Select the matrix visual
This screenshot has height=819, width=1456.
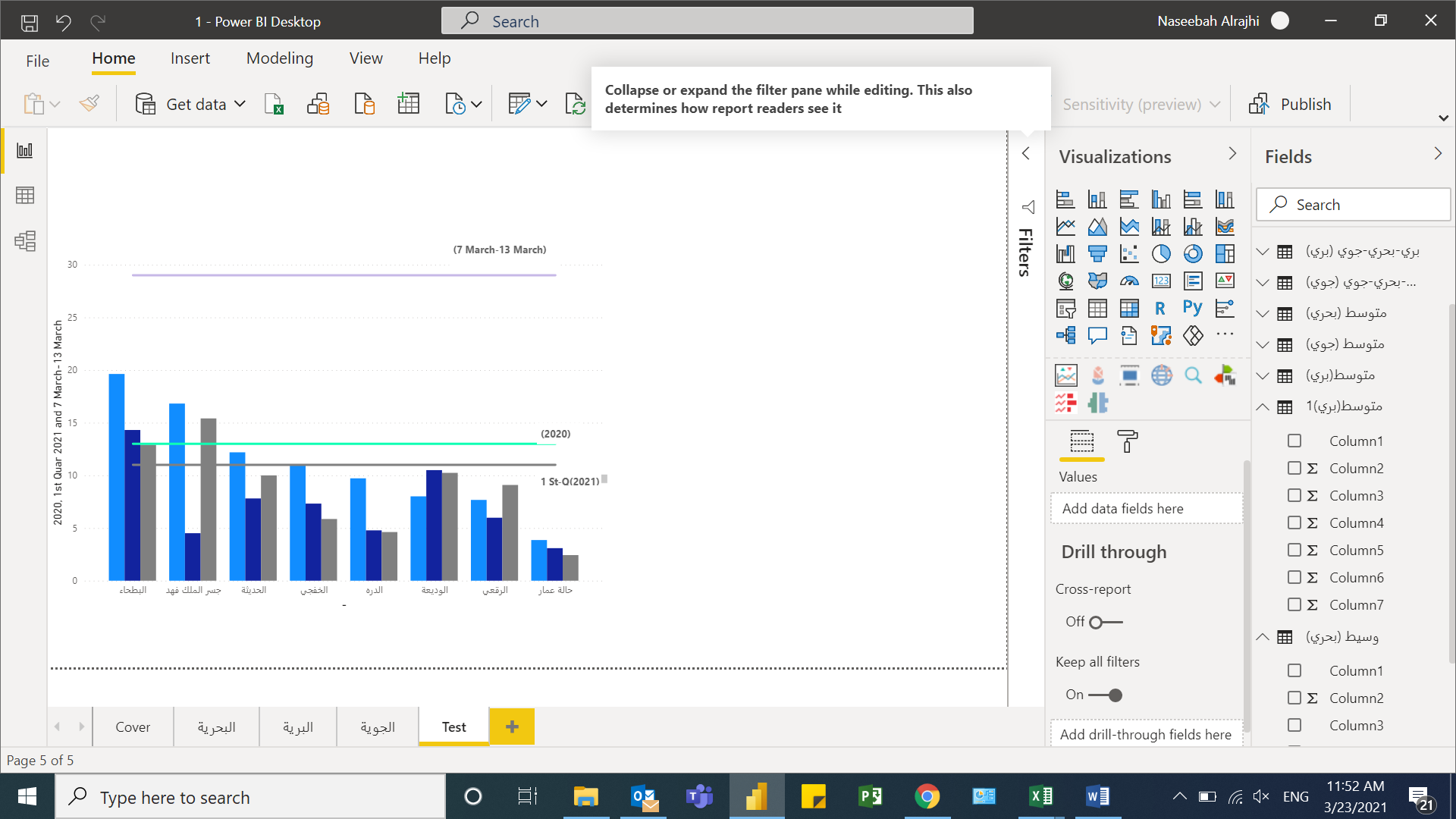pos(1129,309)
